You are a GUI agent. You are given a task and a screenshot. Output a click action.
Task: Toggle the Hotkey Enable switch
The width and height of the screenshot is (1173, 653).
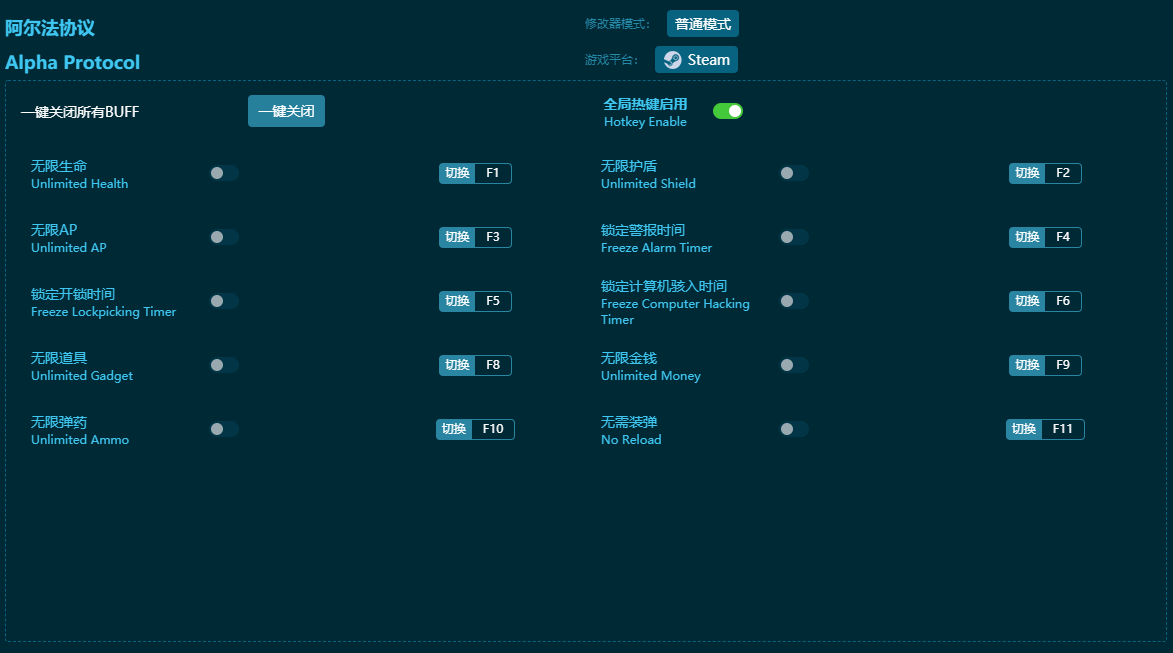pos(727,111)
